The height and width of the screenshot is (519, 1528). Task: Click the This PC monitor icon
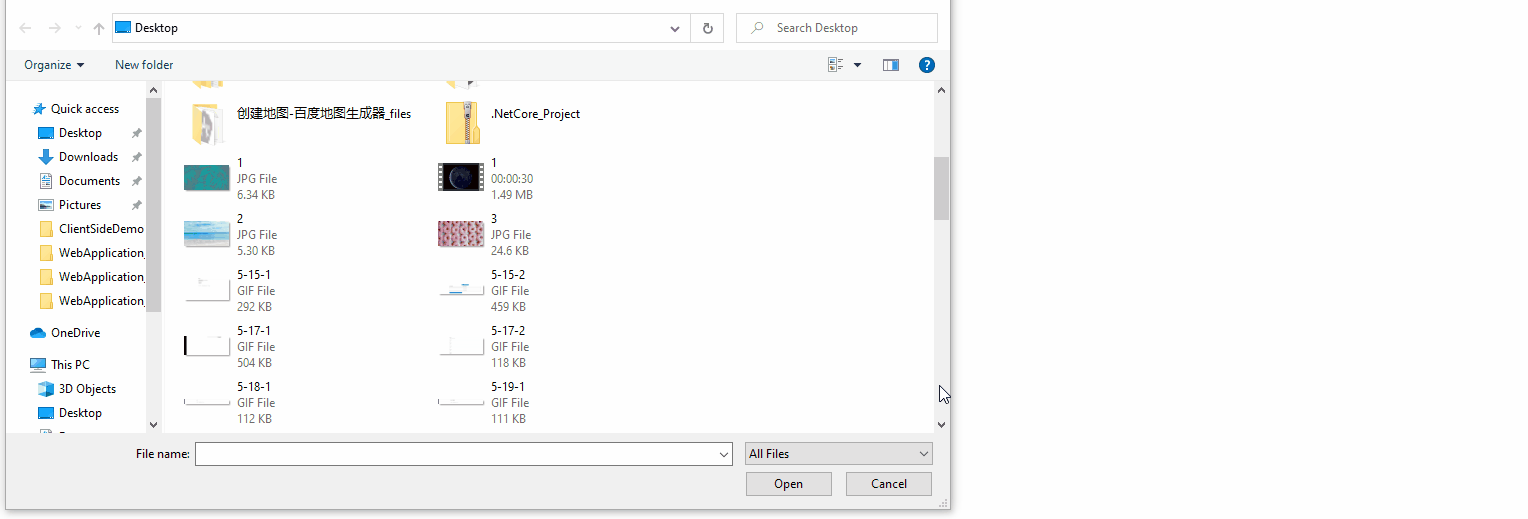point(38,365)
